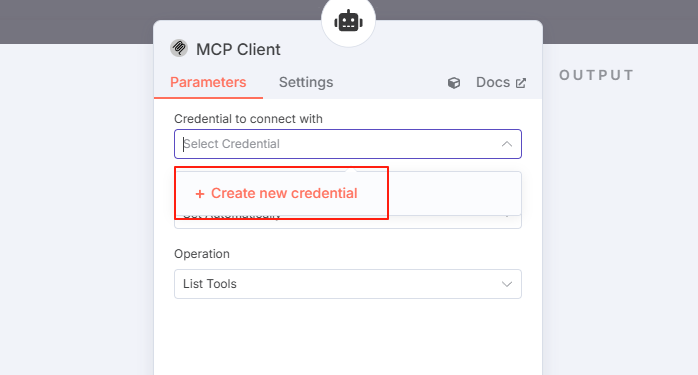Collapse credential dropdown using up chevron
This screenshot has height=375, width=698.
coord(507,144)
